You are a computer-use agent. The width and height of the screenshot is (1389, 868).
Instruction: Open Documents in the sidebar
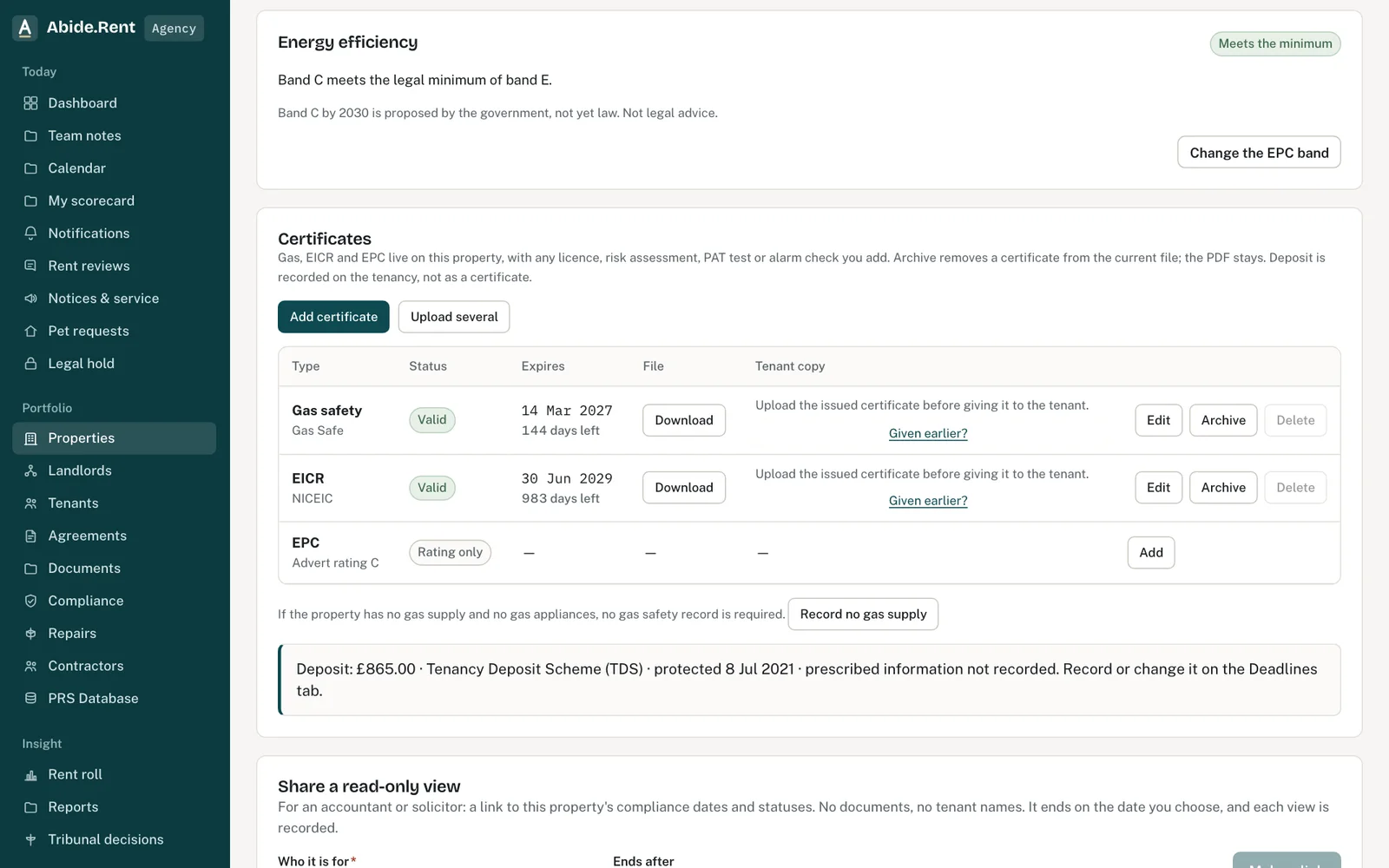tap(114, 569)
